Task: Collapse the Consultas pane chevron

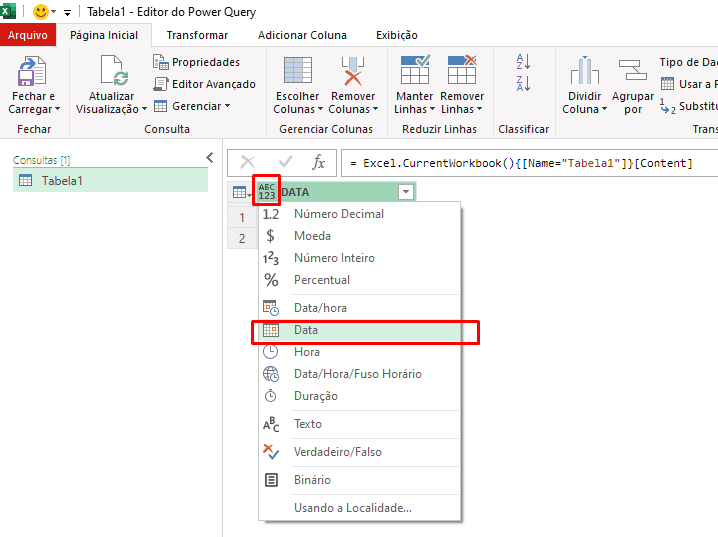Action: (210, 157)
